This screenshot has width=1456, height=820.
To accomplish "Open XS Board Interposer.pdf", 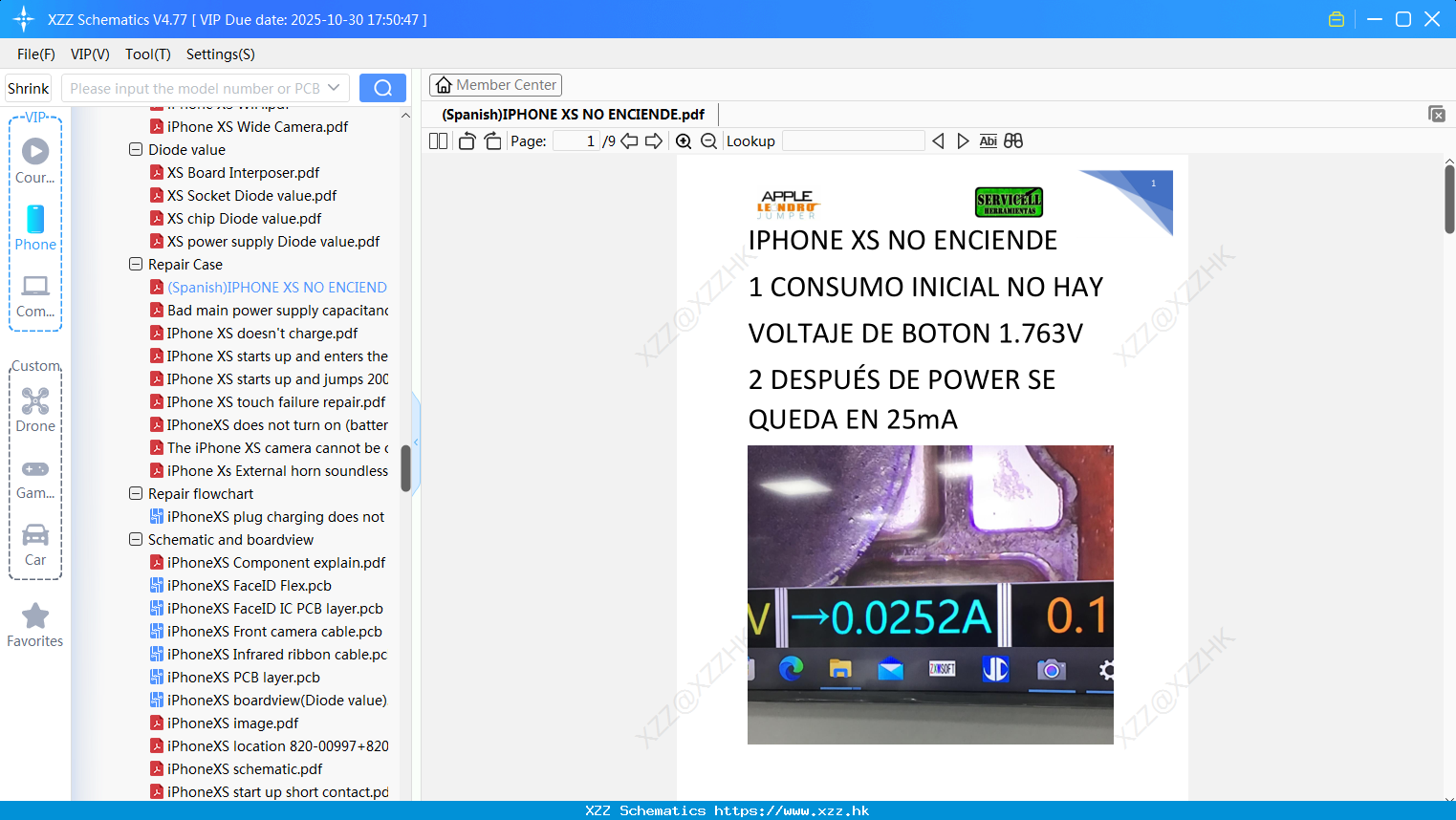I will point(243,172).
